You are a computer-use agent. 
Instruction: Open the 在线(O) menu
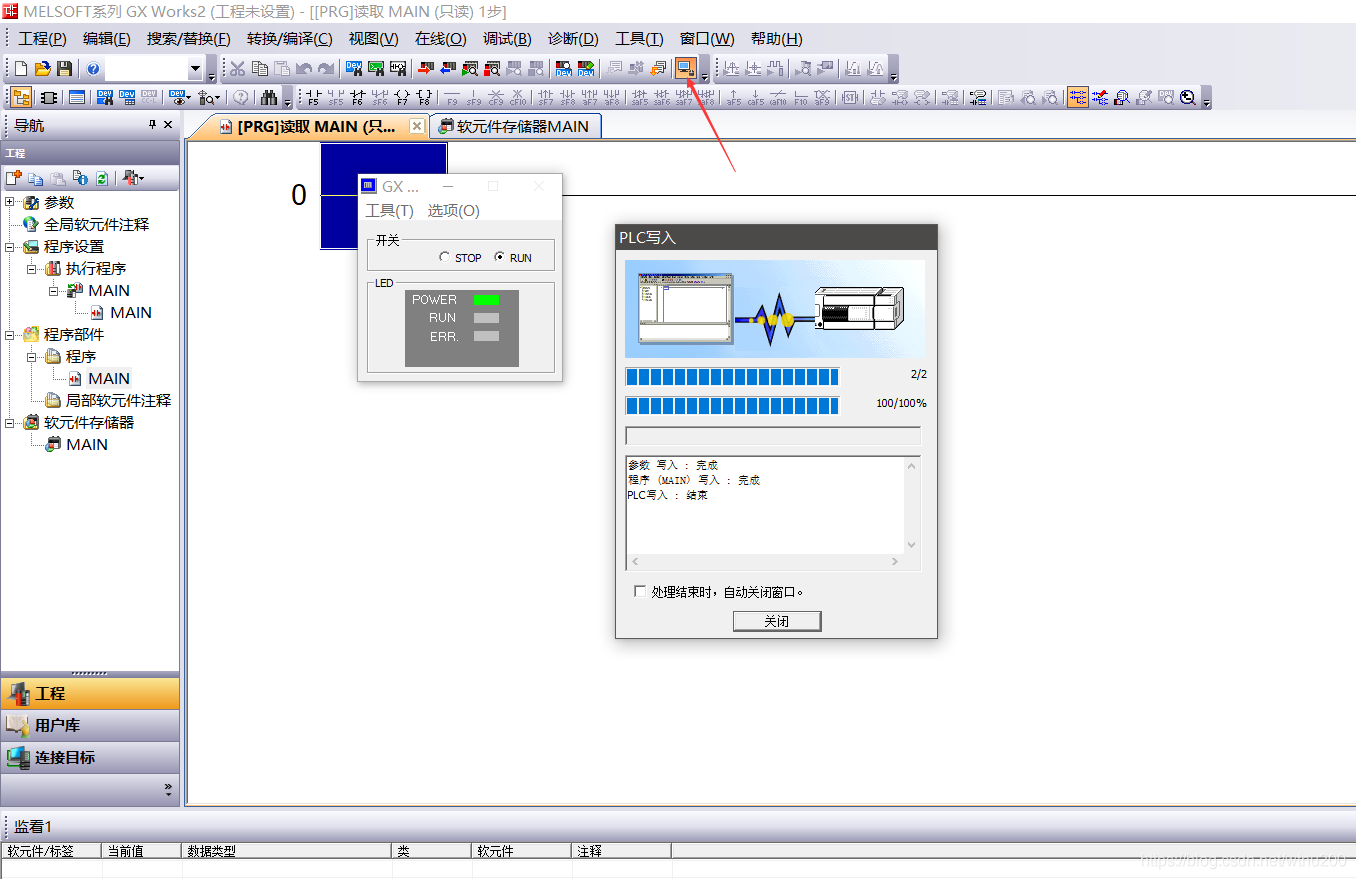click(441, 39)
